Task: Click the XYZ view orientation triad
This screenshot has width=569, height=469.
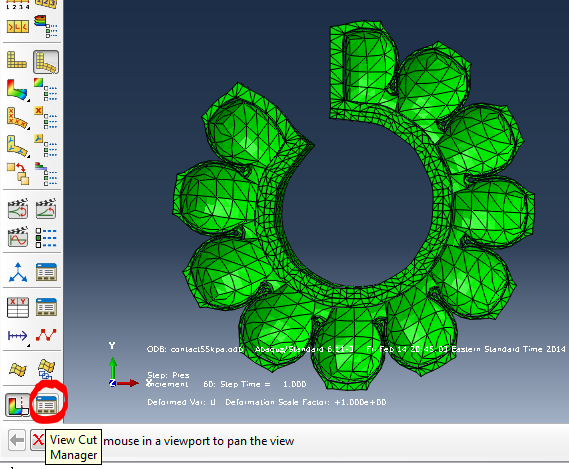Action: (123, 365)
